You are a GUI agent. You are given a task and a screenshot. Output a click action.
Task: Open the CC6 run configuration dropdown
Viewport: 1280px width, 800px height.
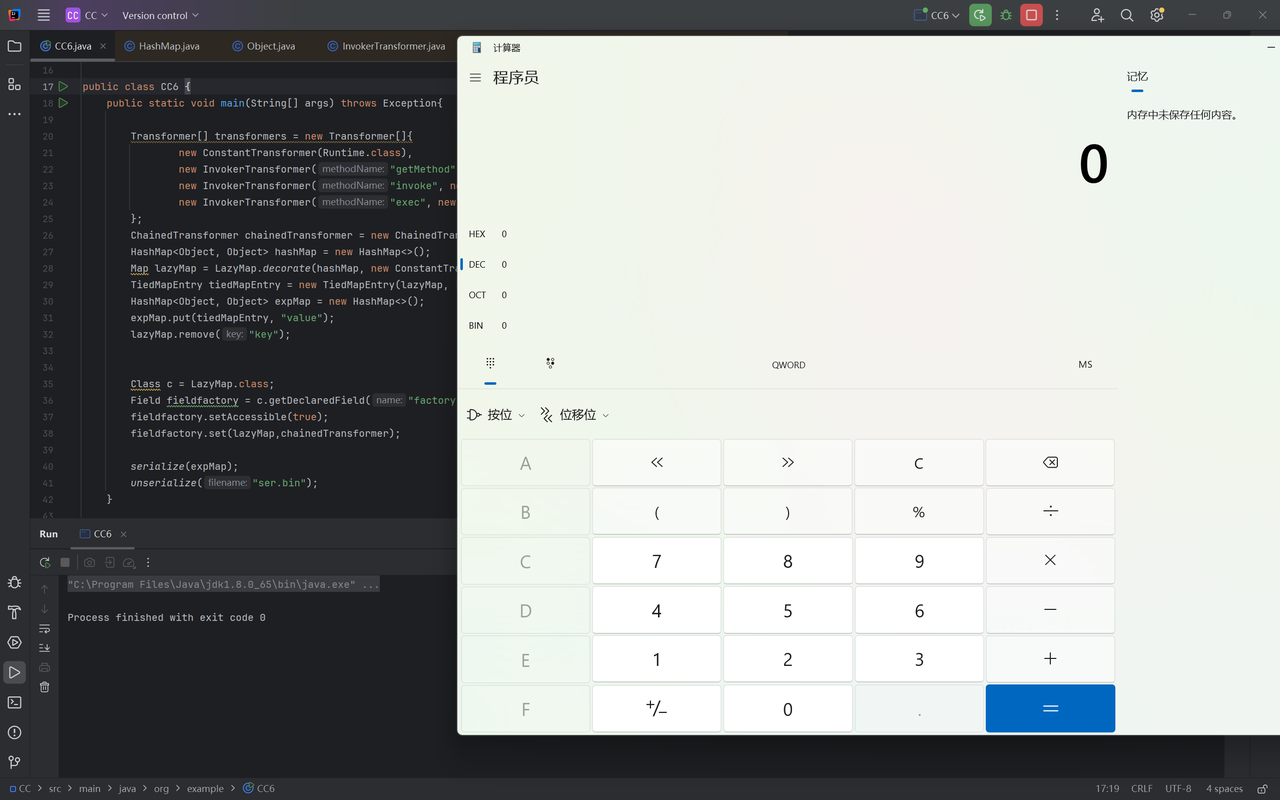tap(938, 15)
